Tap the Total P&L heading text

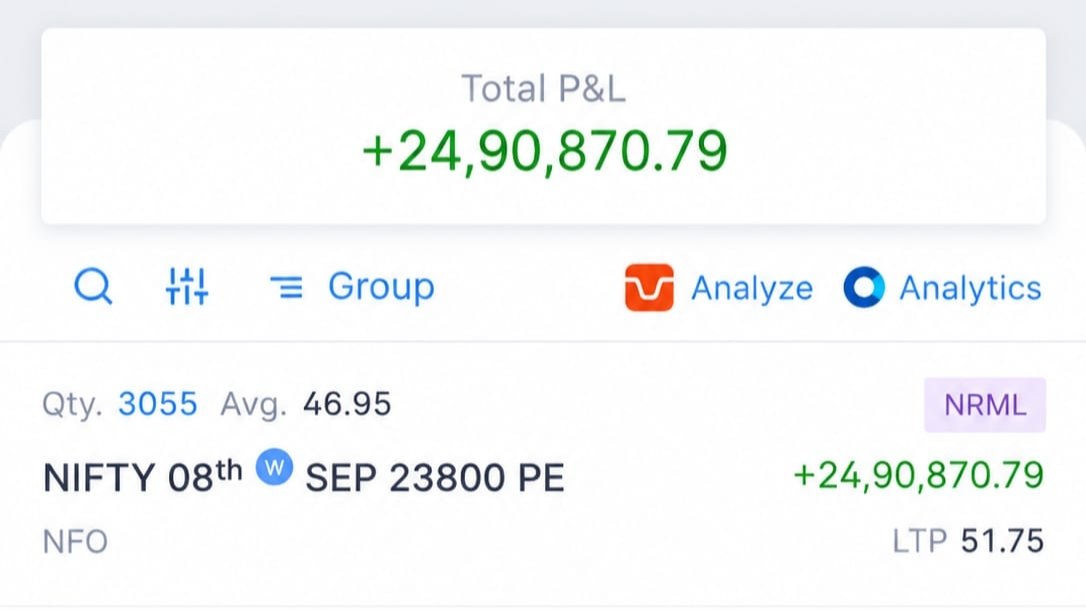tap(544, 89)
